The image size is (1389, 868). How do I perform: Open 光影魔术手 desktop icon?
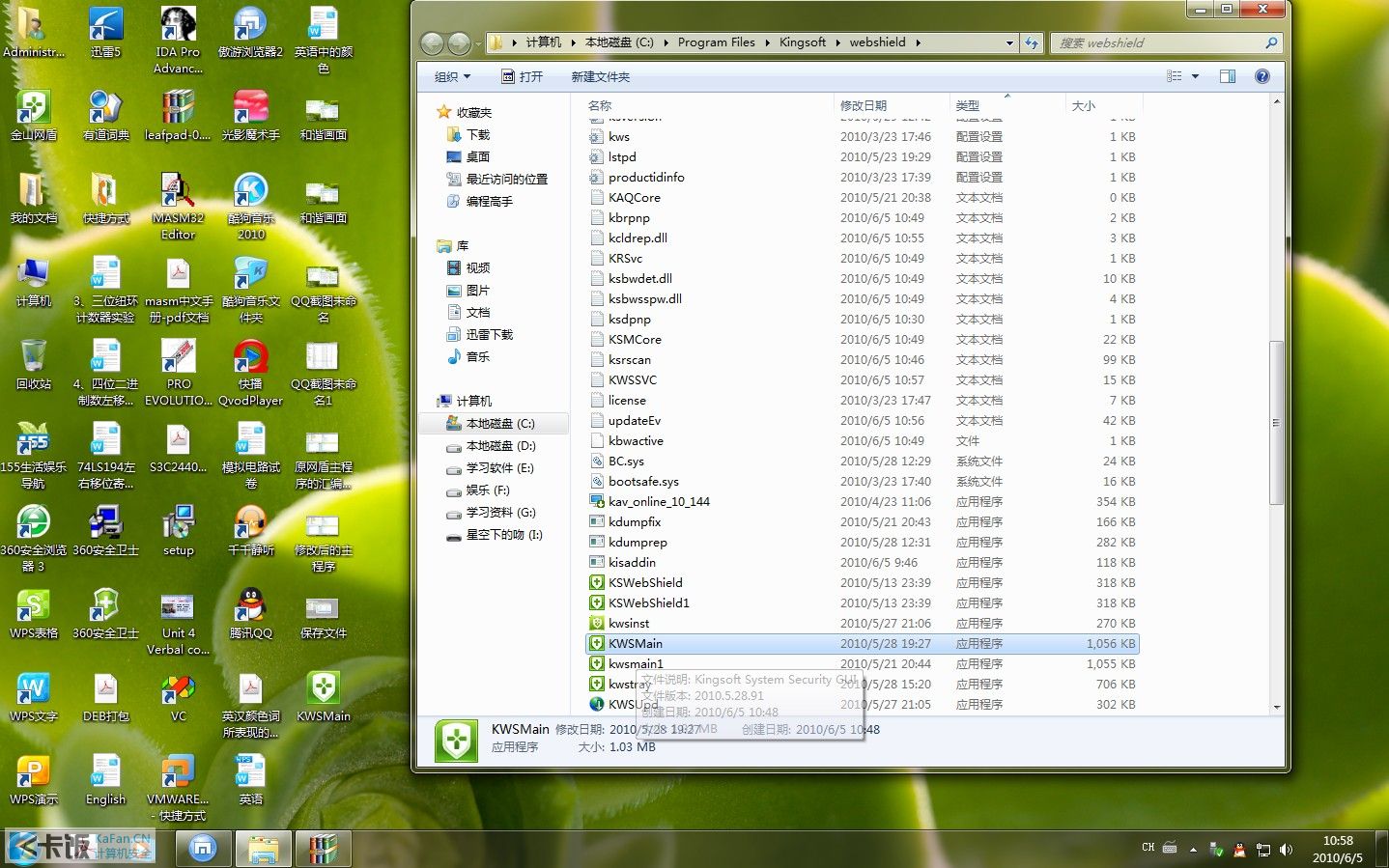click(x=250, y=116)
